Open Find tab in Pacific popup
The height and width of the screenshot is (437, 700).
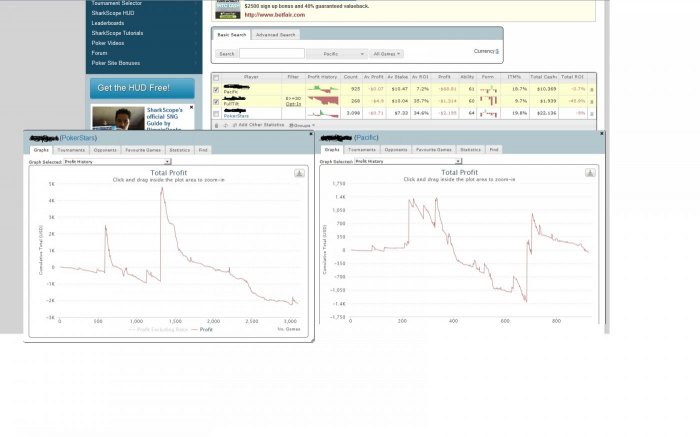[x=494, y=150]
